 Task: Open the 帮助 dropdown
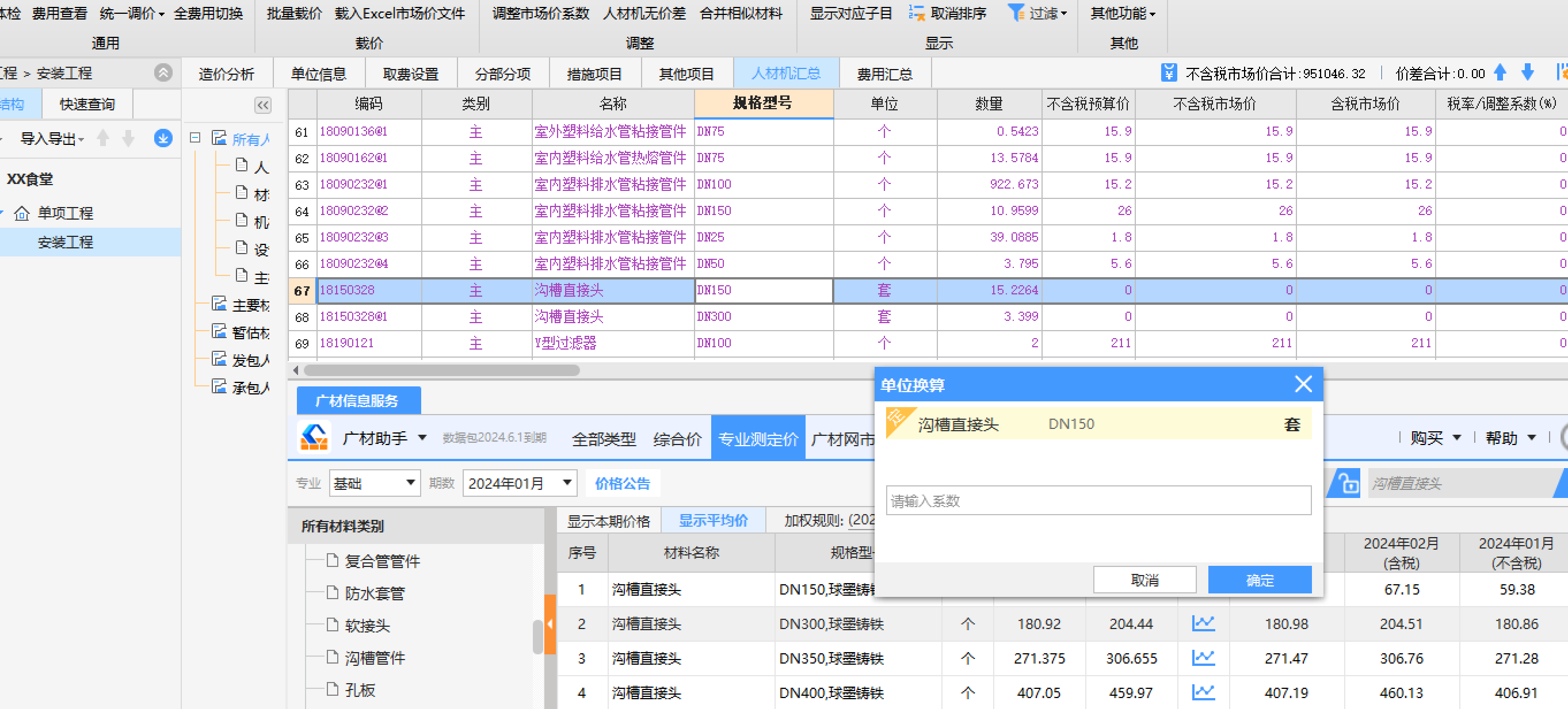tap(1511, 438)
